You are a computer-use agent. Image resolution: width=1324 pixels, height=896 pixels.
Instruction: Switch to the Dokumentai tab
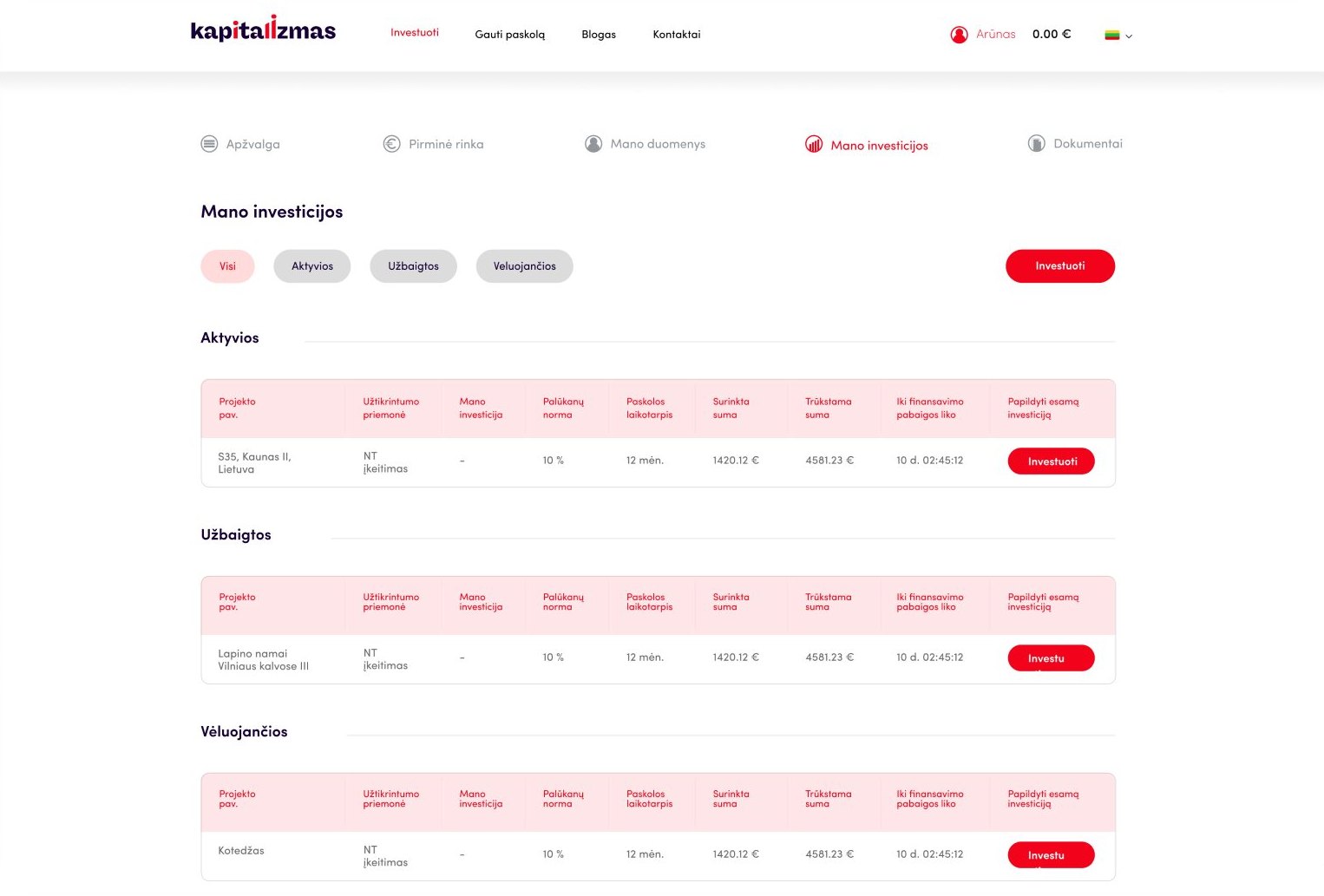click(x=1088, y=144)
